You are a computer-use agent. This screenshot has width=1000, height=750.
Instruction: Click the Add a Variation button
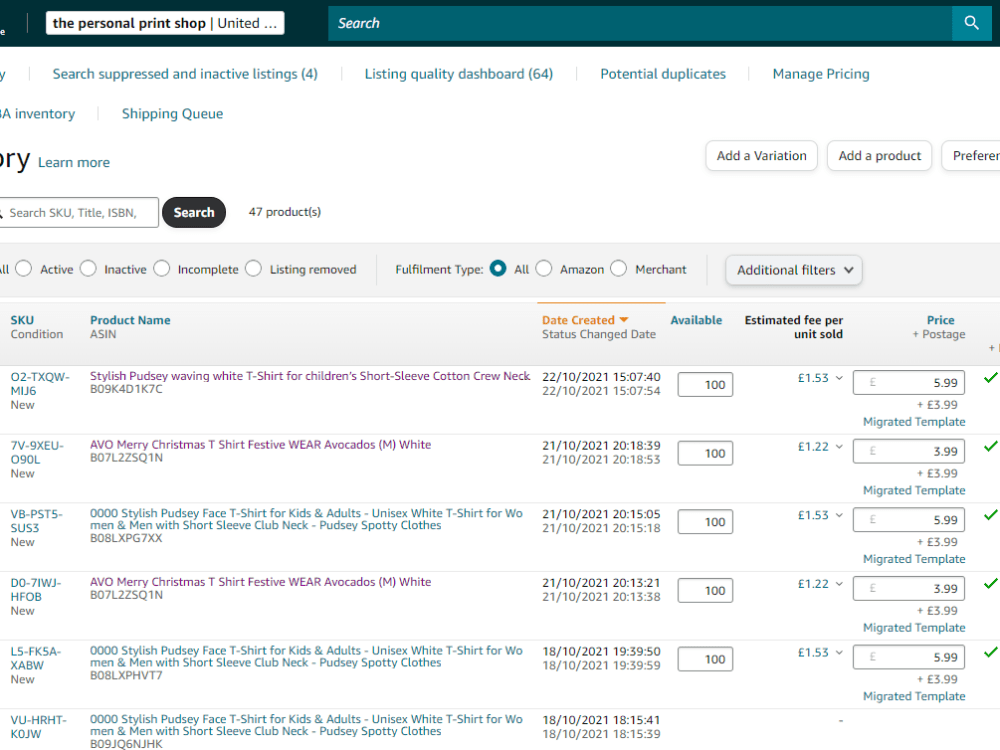[761, 156]
